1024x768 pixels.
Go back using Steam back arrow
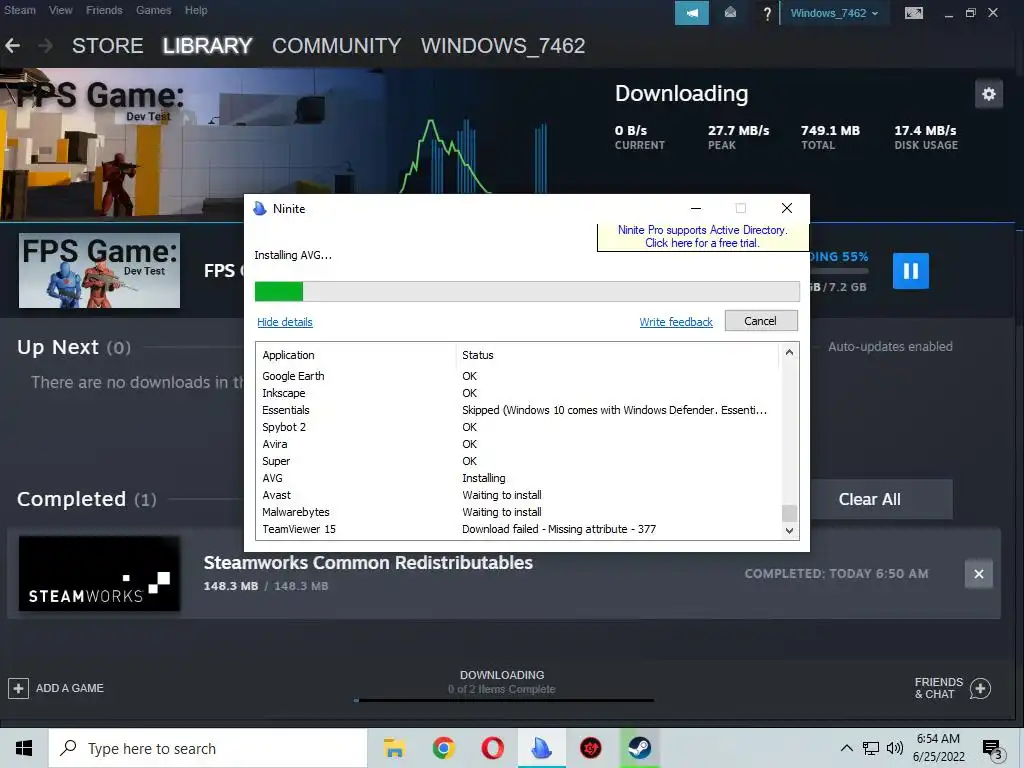(12, 46)
